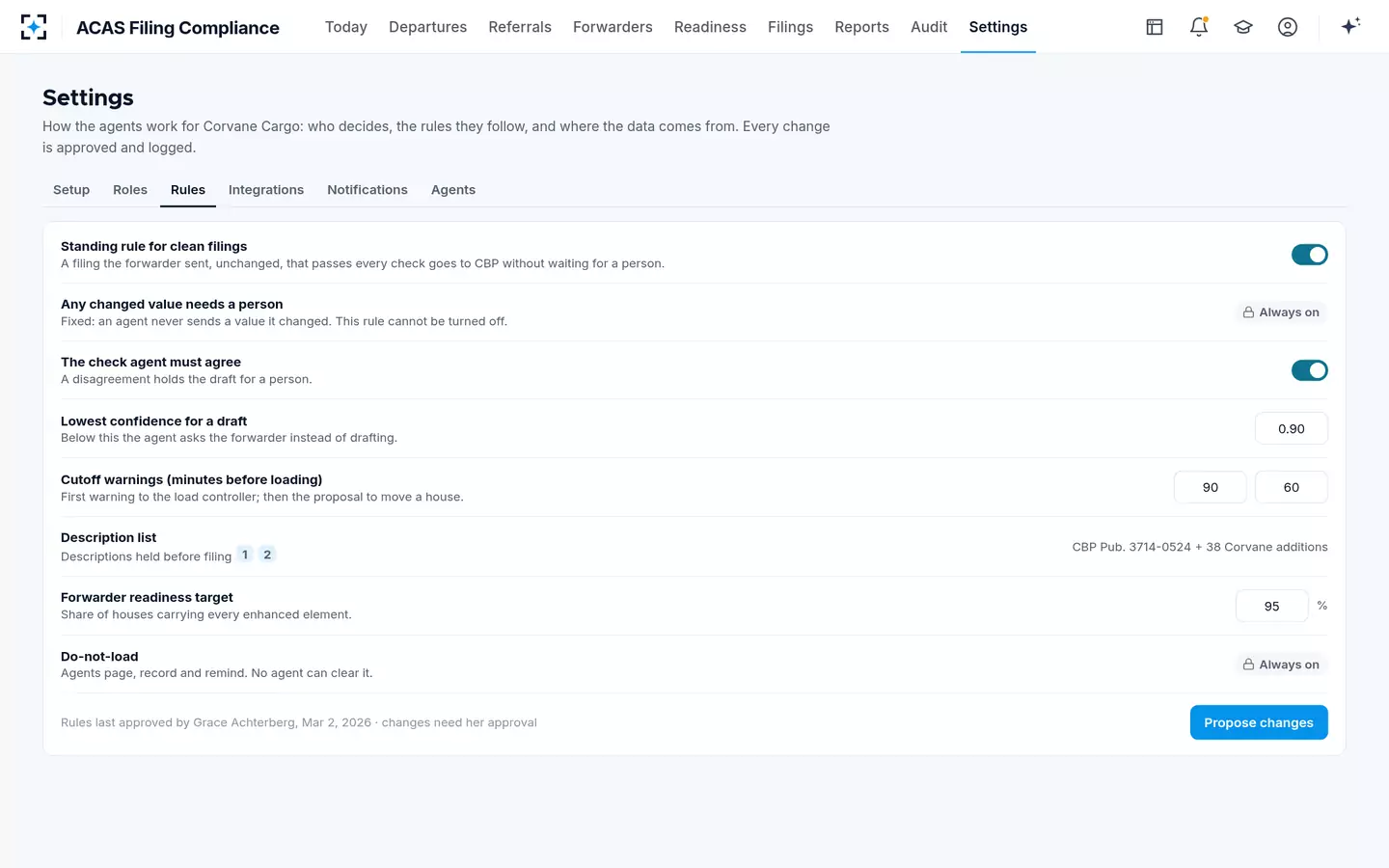Screen dimensions: 1389x868
Task: Select the Settings nav item
Action: pyautogui.click(x=997, y=27)
